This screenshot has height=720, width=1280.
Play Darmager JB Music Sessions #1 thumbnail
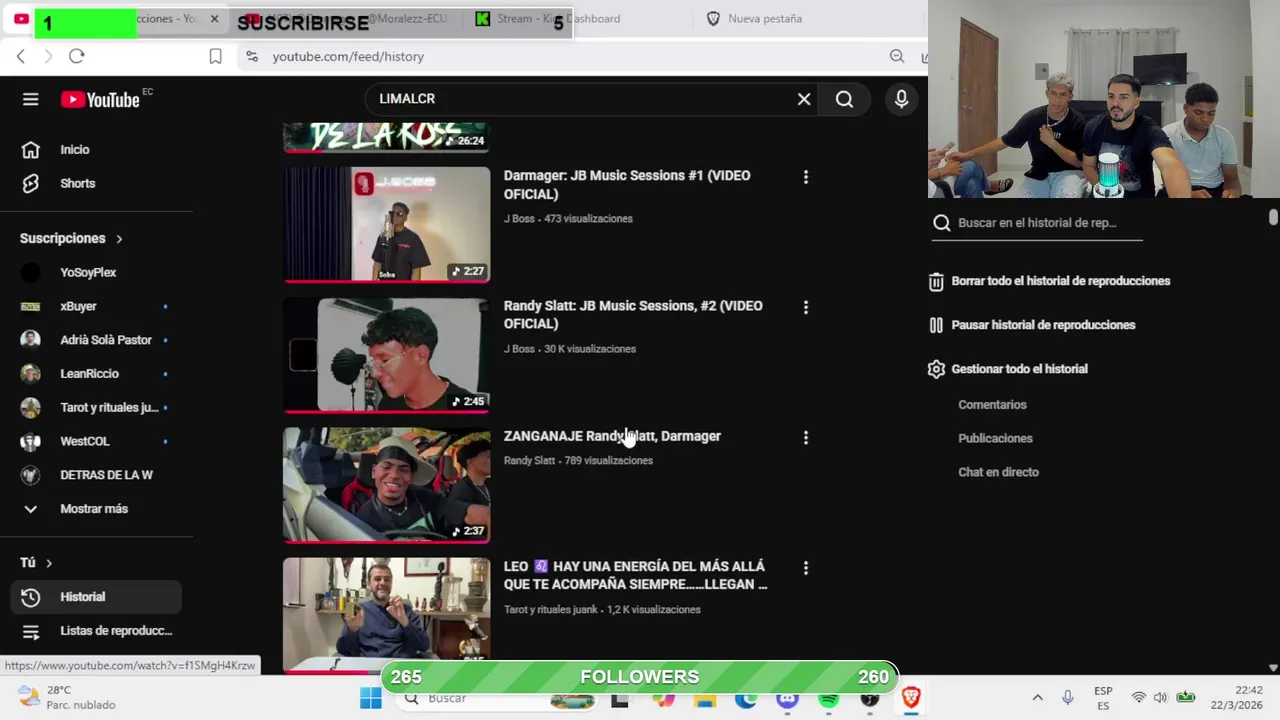click(x=387, y=224)
